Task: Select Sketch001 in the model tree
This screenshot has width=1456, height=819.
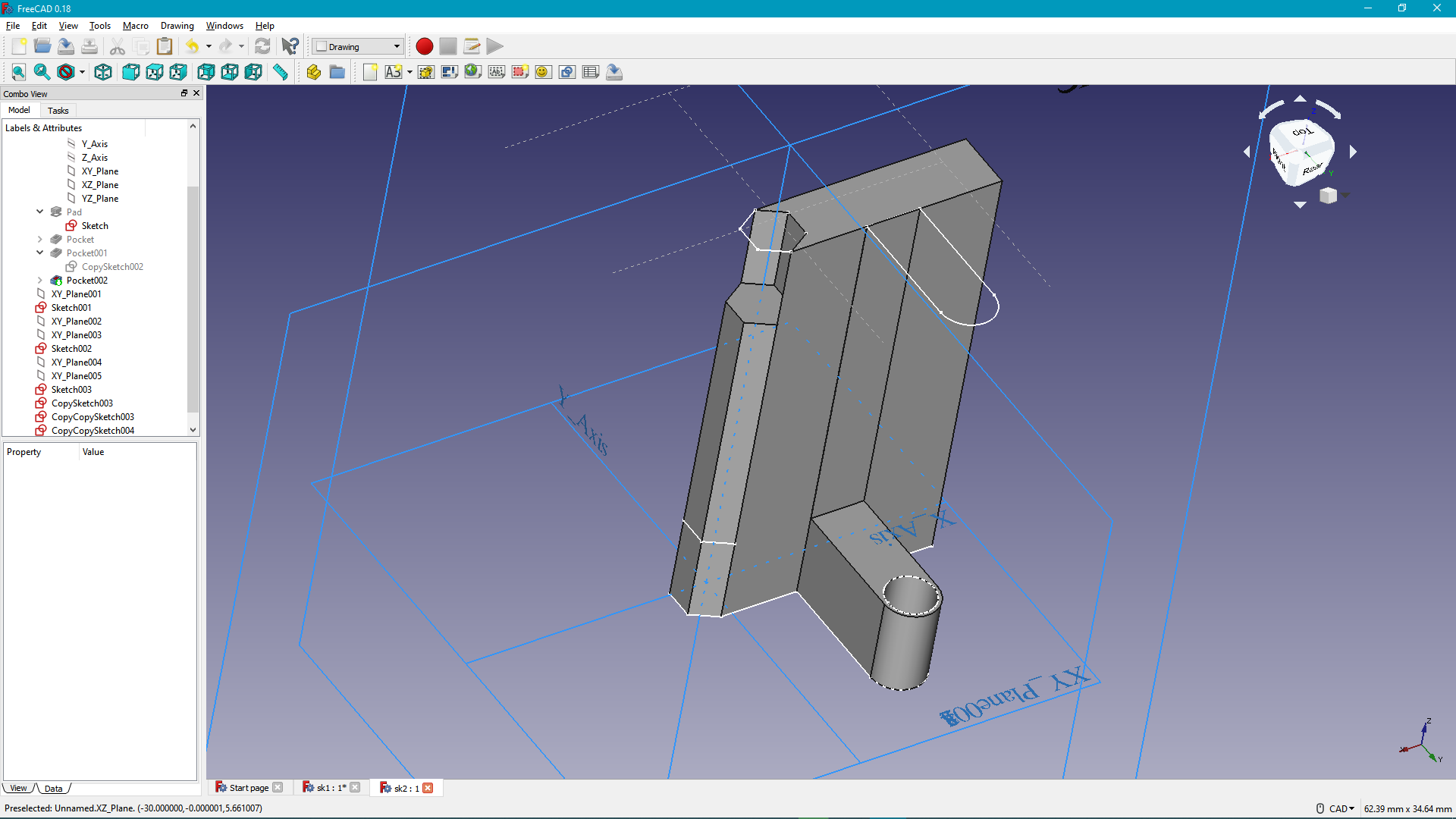Action: coord(71,307)
